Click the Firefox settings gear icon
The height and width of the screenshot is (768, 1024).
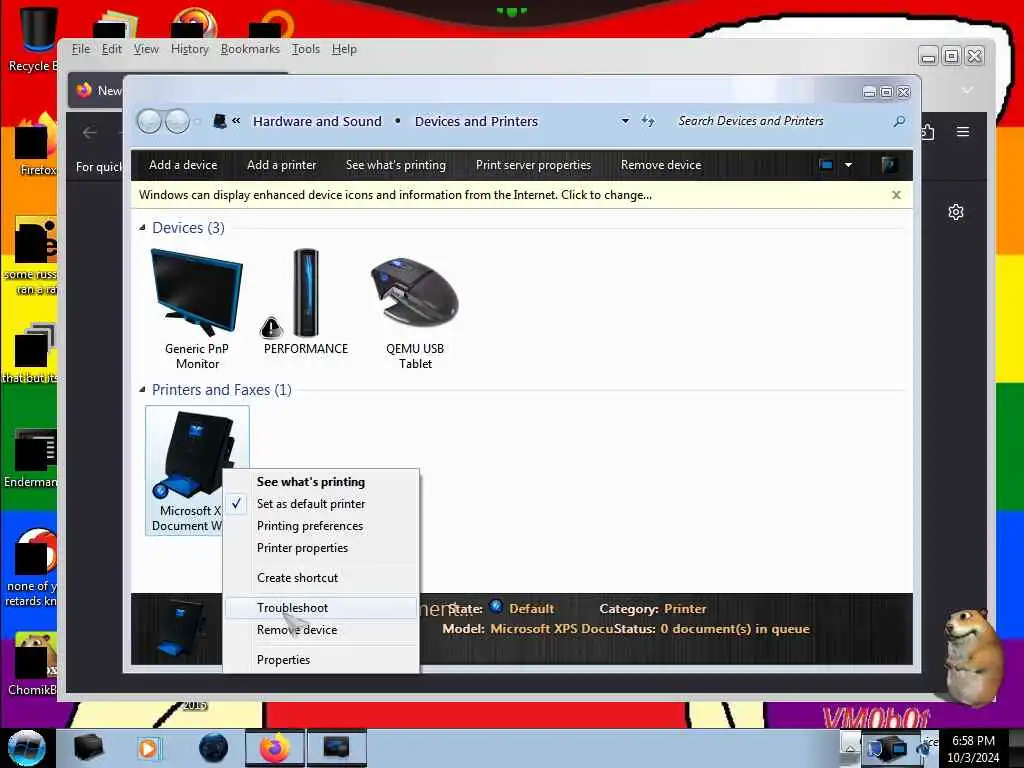click(x=956, y=212)
